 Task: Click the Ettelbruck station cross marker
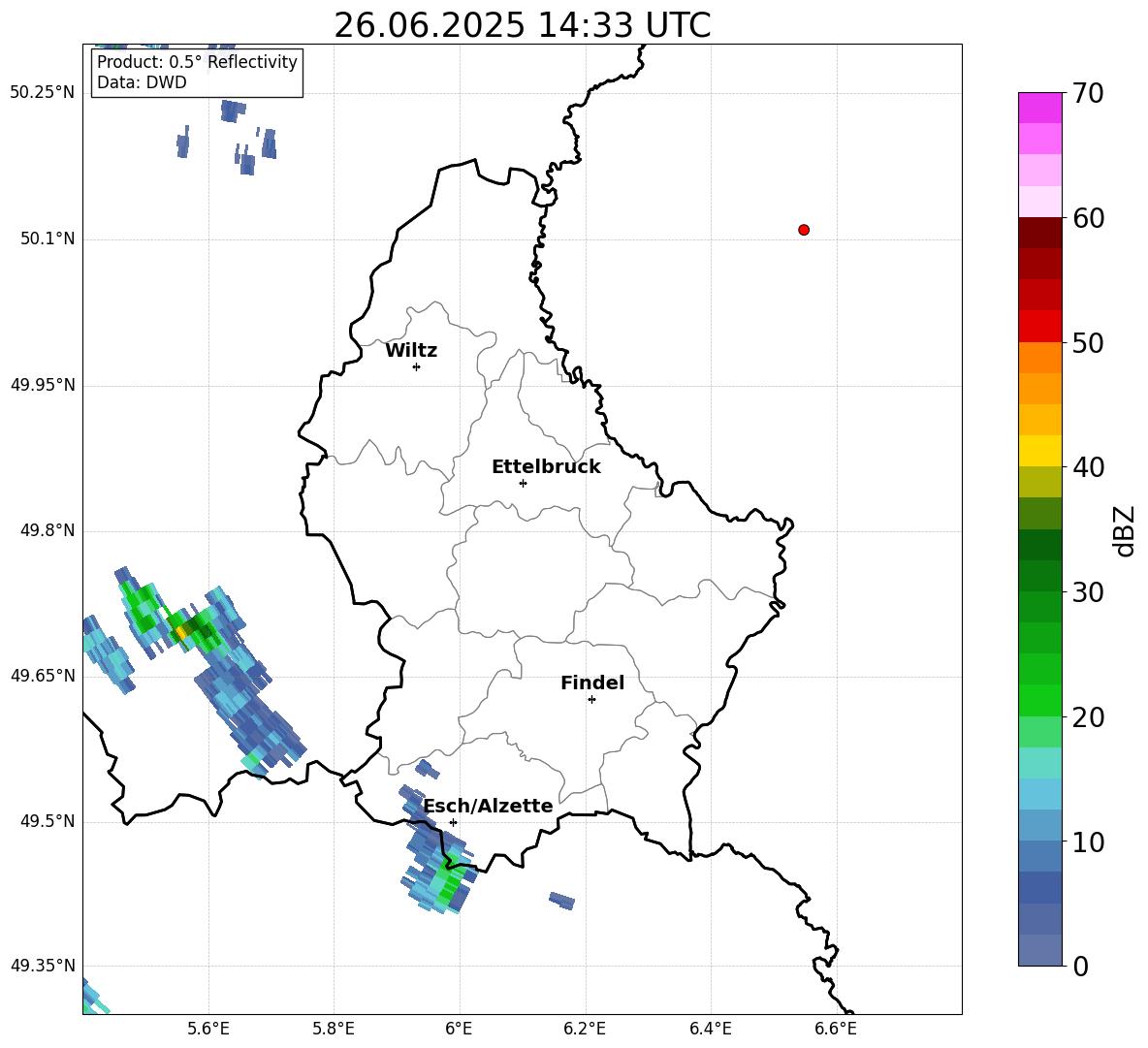(523, 483)
